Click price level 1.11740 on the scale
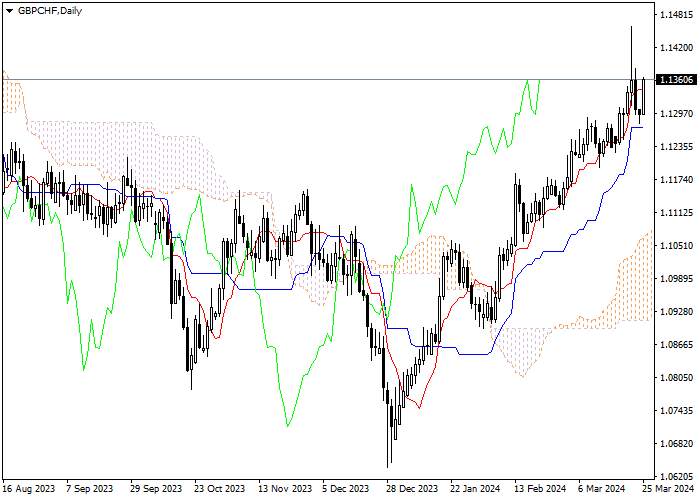 (x=676, y=179)
